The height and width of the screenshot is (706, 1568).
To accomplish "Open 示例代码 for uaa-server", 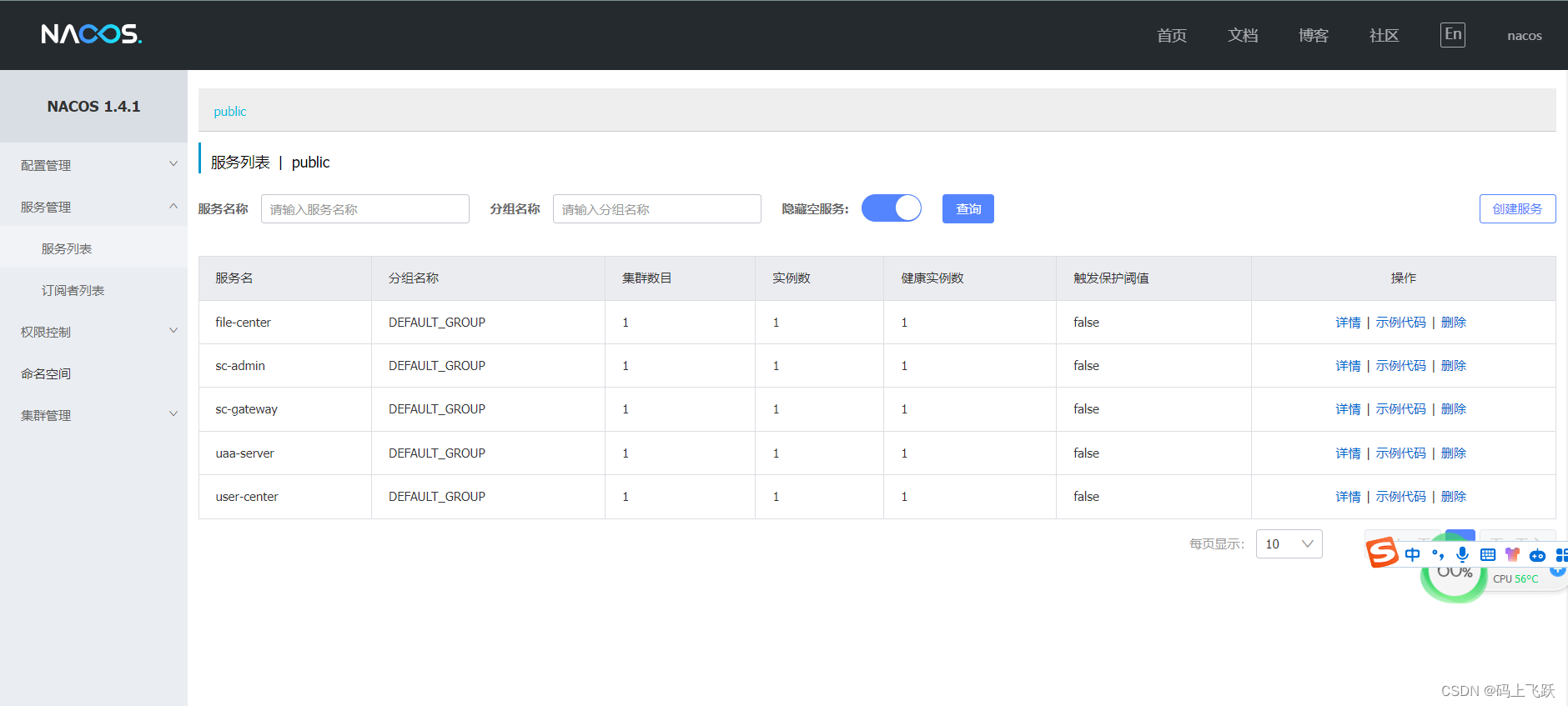I will 1401,453.
